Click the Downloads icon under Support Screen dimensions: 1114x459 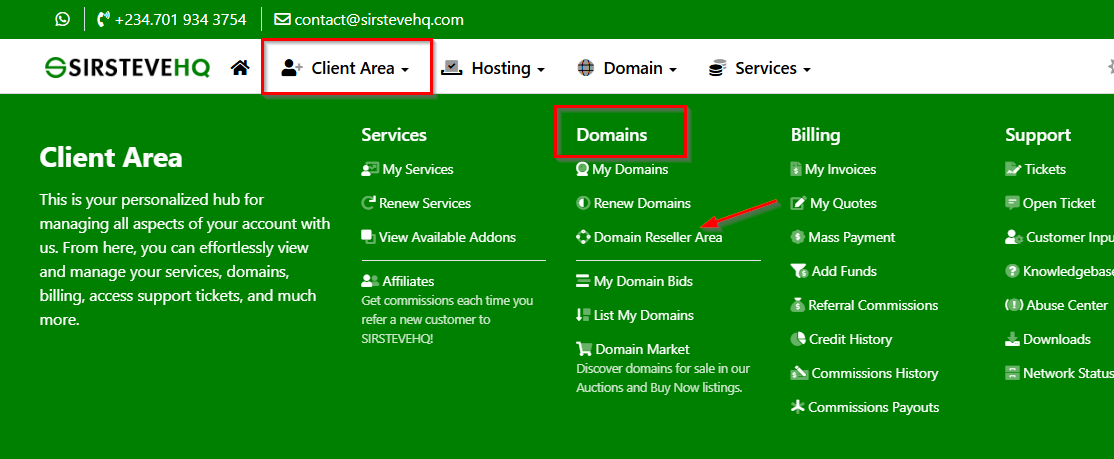tap(1012, 339)
